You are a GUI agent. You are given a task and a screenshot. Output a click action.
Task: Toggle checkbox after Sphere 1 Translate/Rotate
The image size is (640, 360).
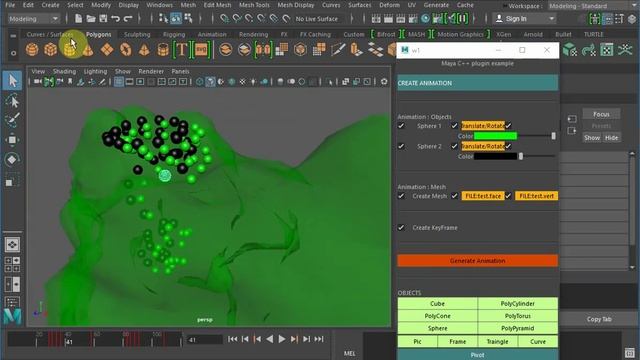508,126
